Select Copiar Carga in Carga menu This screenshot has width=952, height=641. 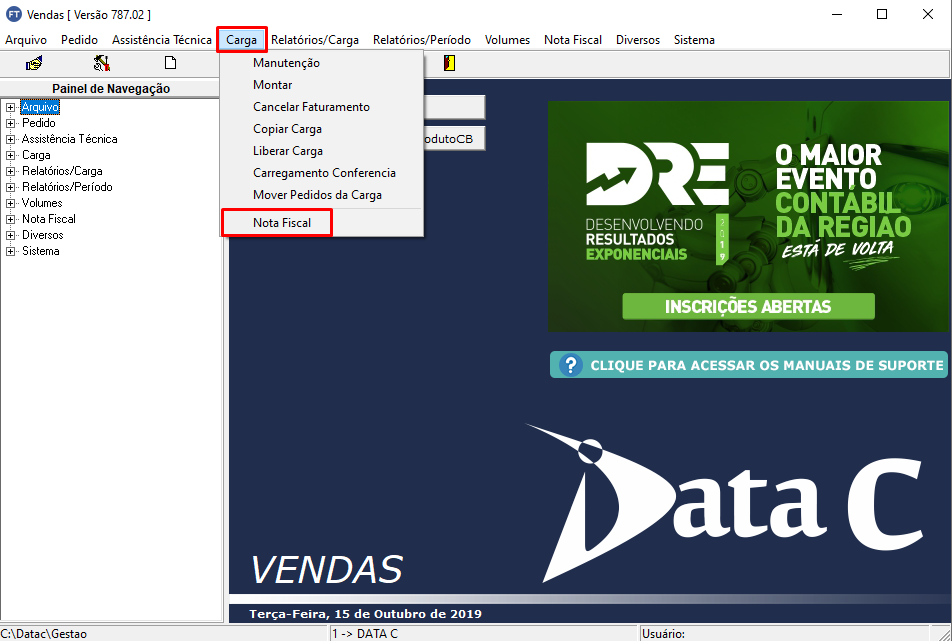pyautogui.click(x=322, y=129)
